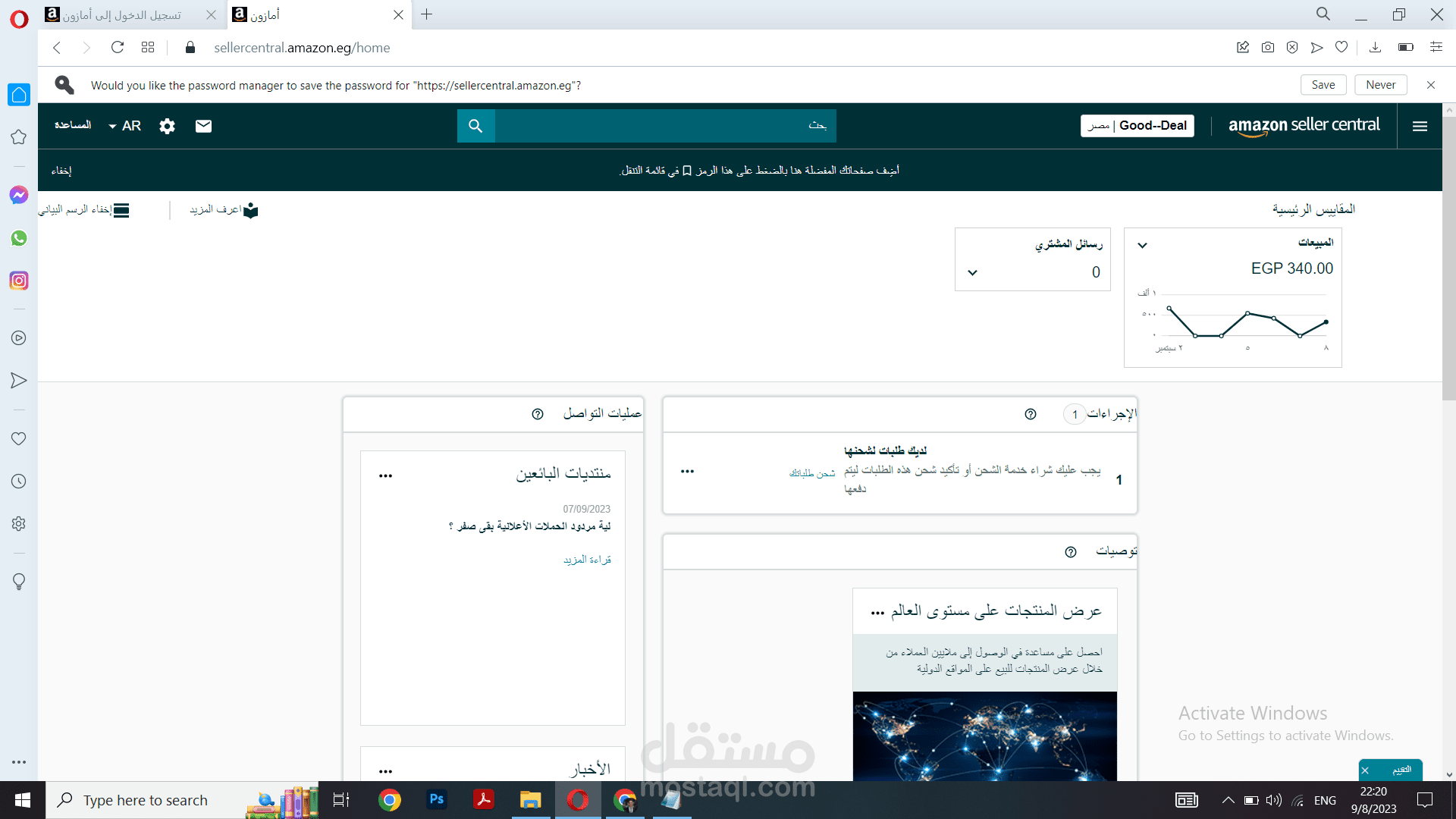Select the active Amazon tab
1456x819 pixels.
318,14
